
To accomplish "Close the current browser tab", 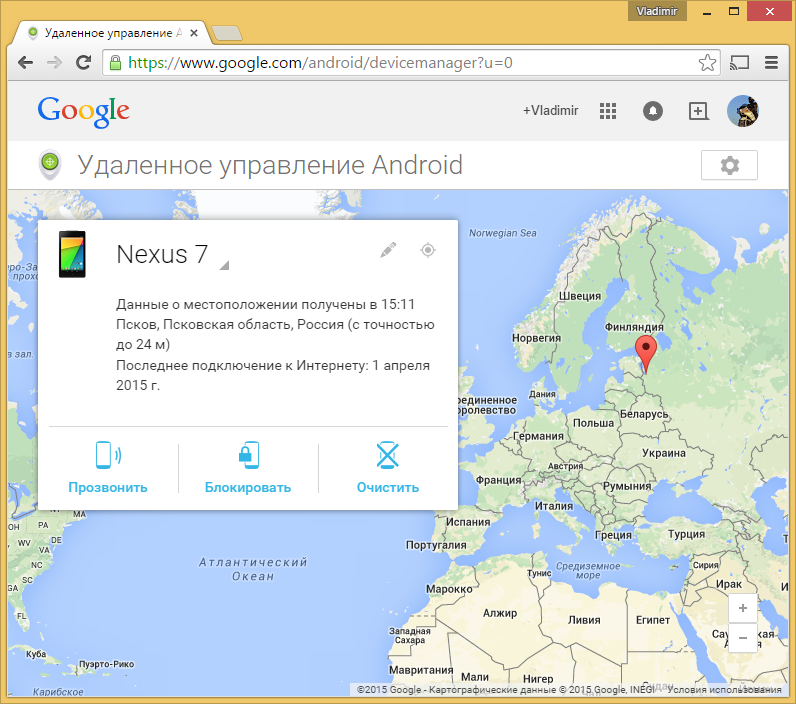I will pyautogui.click(x=193, y=33).
